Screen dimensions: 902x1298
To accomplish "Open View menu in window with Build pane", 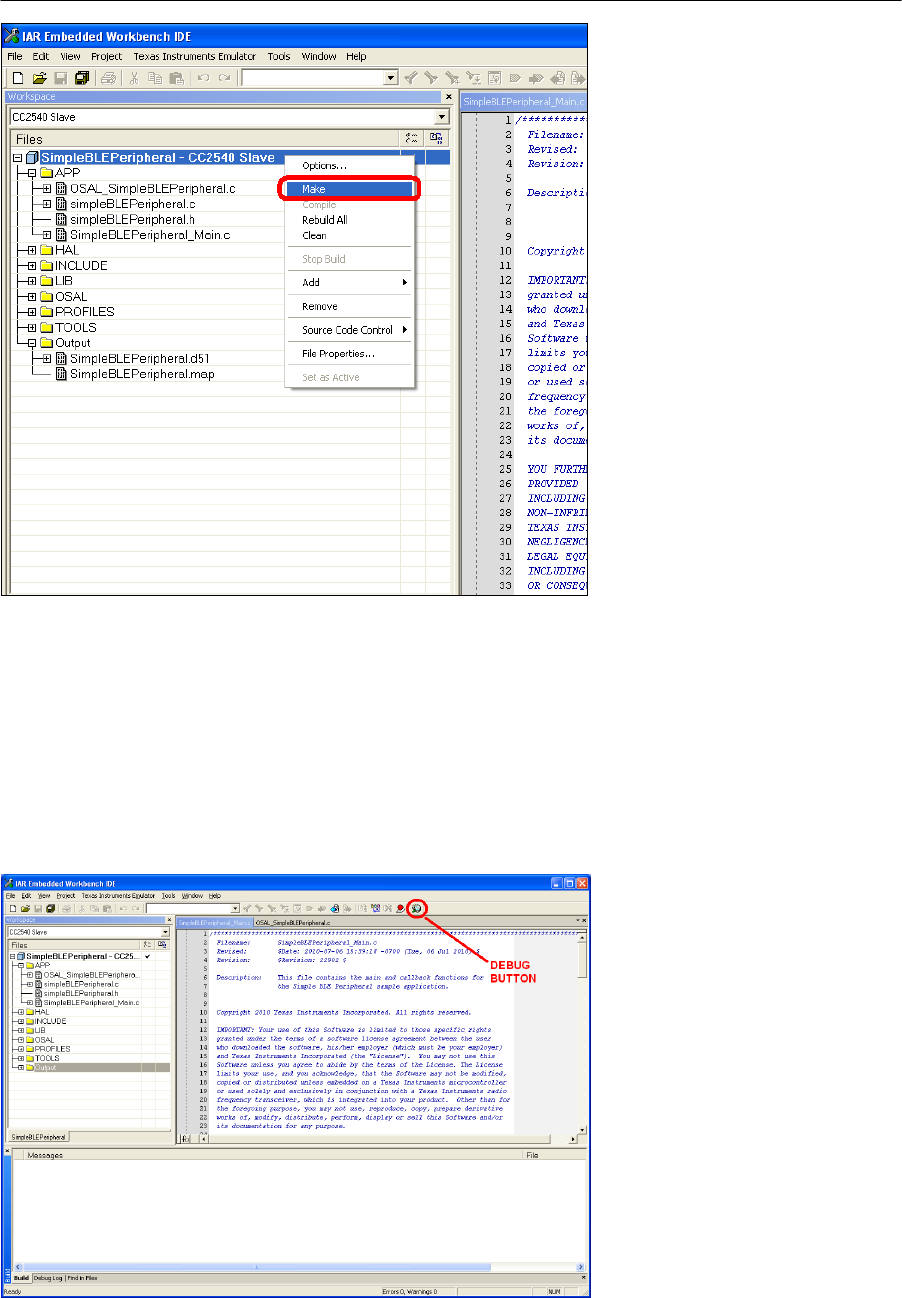I will click(x=44, y=896).
